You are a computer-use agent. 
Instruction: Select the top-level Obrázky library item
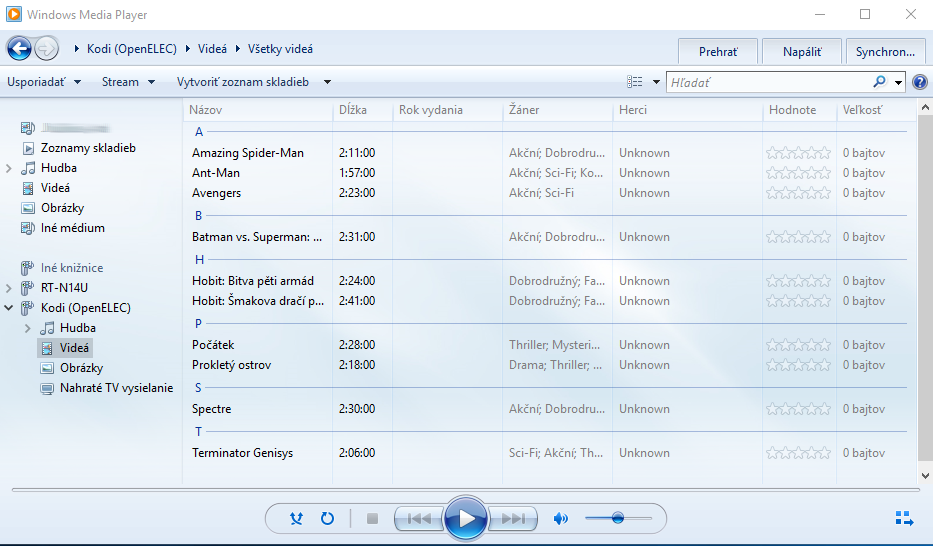[x=62, y=208]
